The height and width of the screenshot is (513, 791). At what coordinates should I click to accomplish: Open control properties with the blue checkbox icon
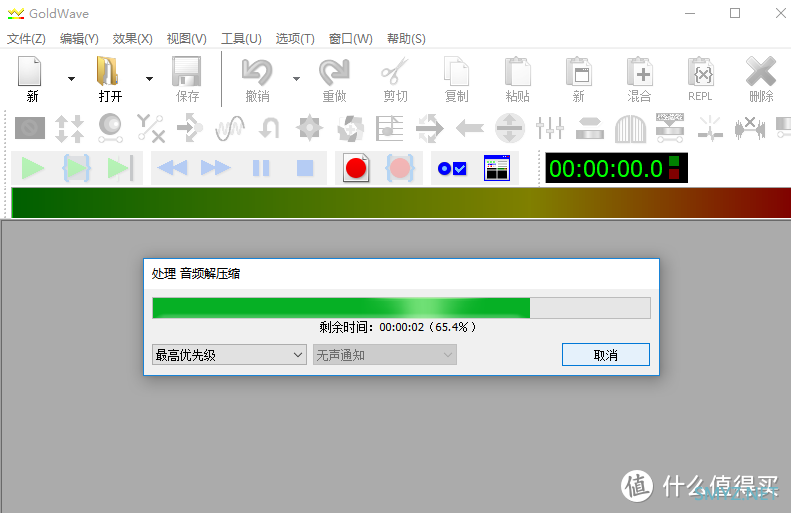click(453, 168)
